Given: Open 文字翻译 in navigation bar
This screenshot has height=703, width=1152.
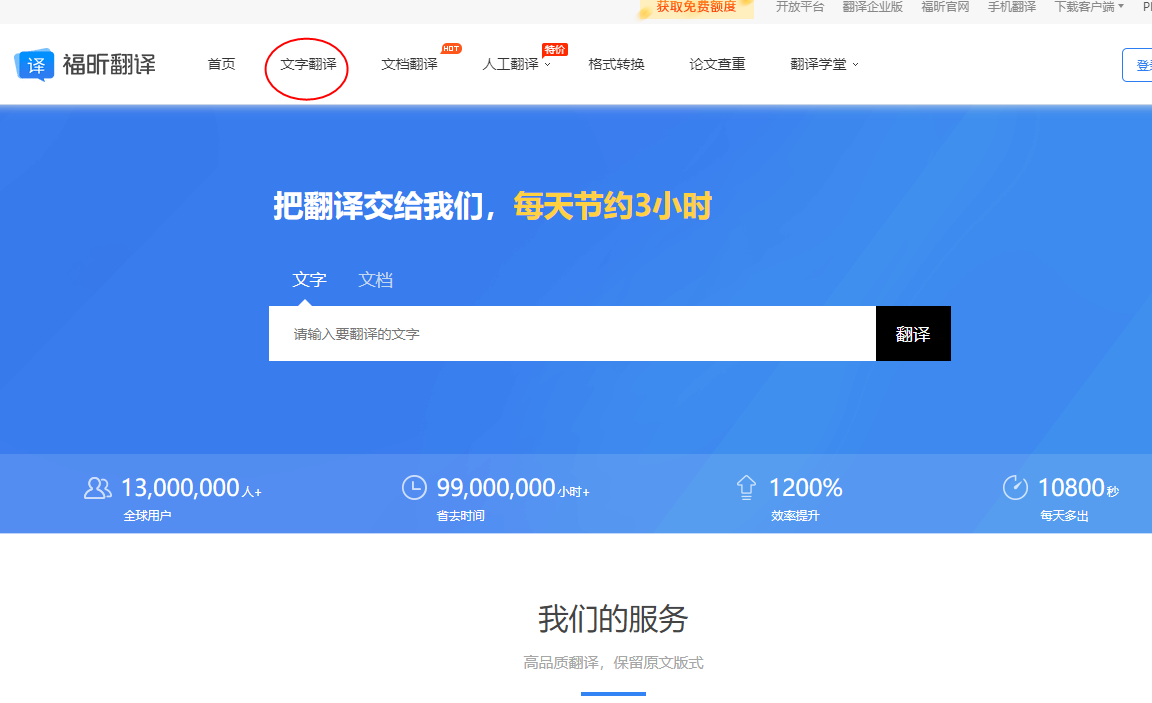Looking at the screenshot, I should tap(308, 65).
